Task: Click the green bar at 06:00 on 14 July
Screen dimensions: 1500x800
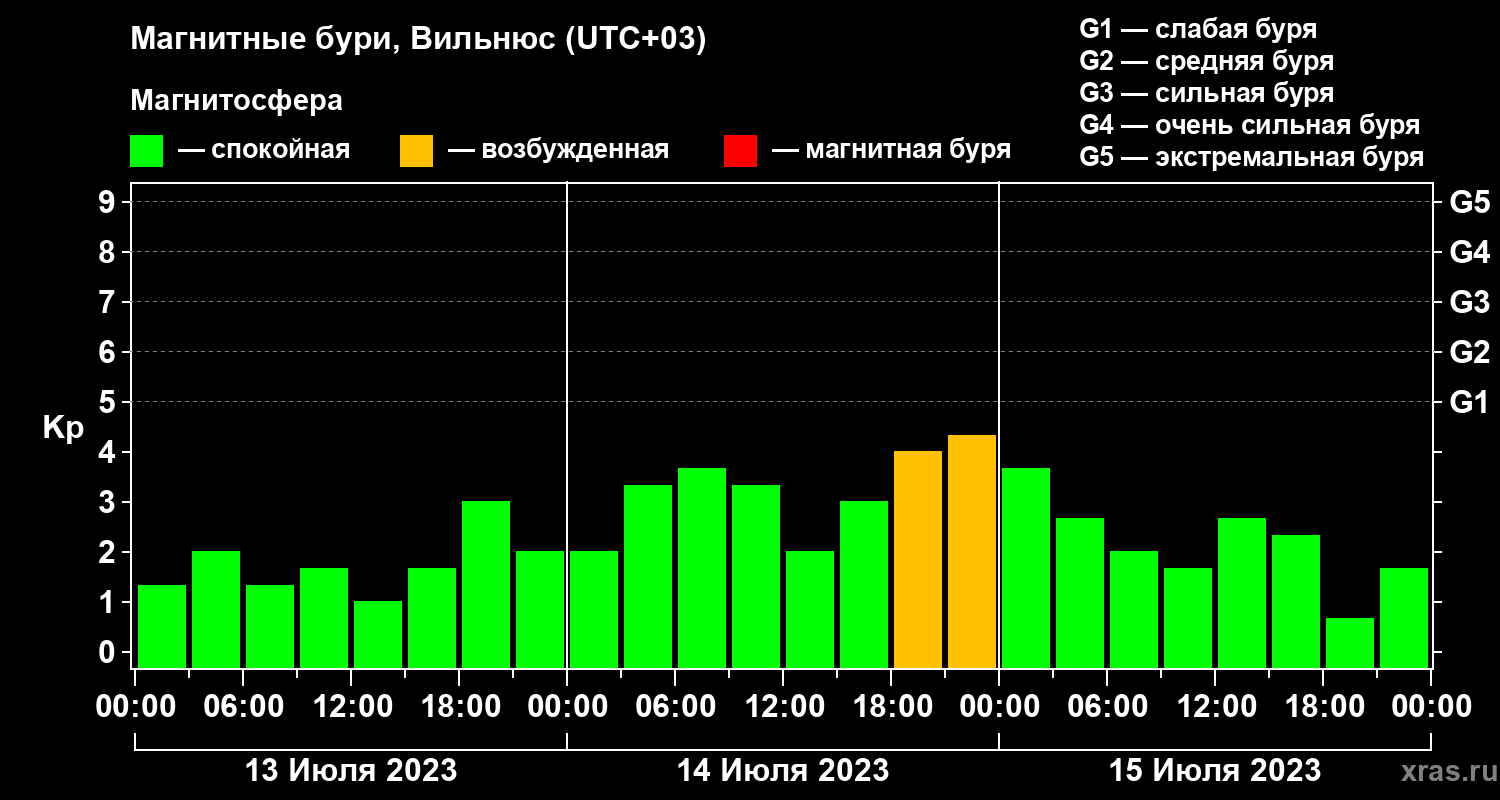Action: click(702, 568)
